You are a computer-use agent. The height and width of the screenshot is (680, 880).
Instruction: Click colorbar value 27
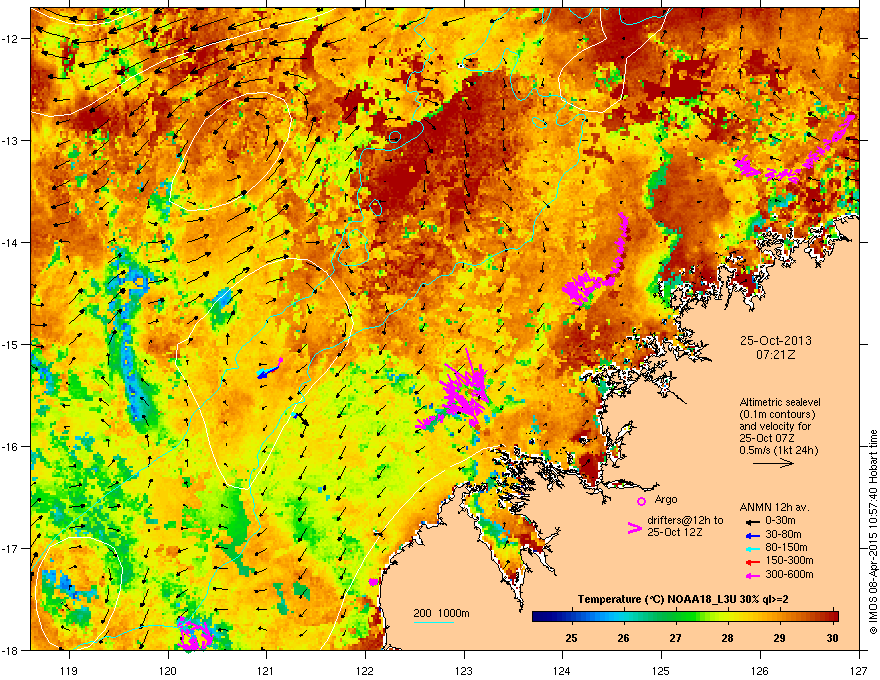[x=676, y=638]
